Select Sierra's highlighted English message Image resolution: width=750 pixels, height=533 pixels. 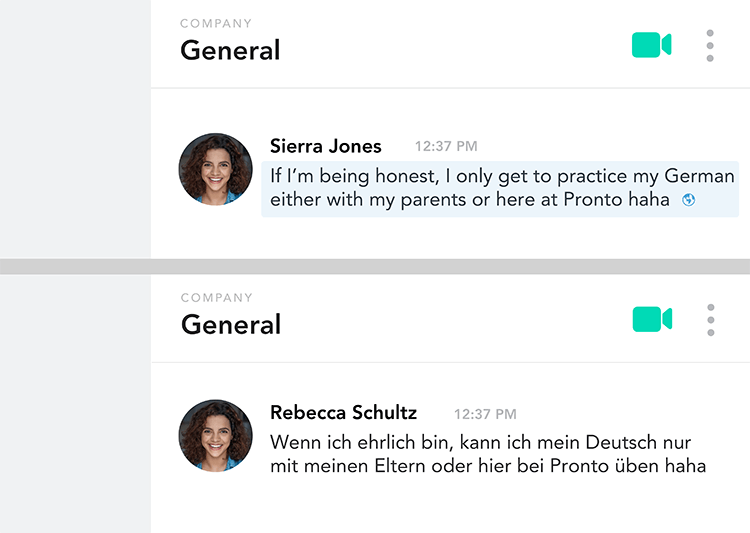tap(500, 189)
